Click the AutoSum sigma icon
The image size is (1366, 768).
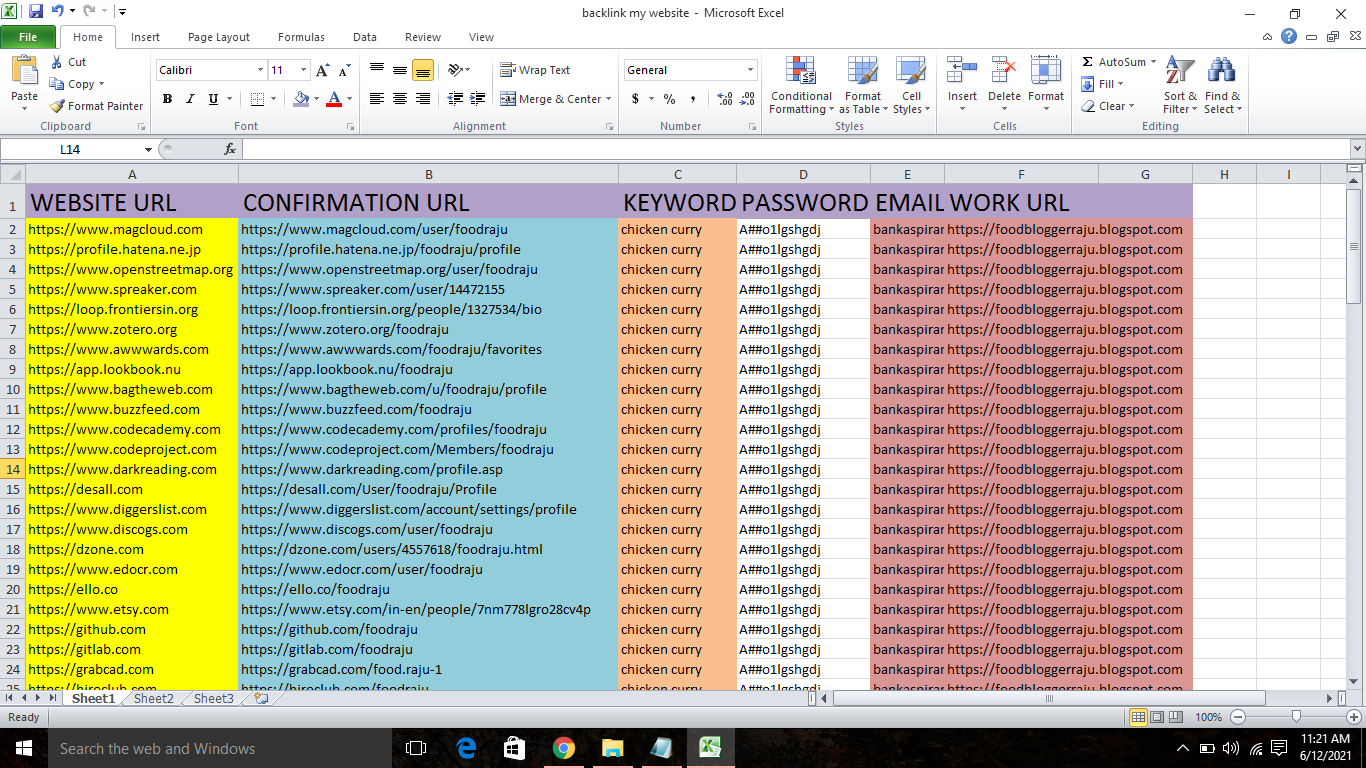[x=1088, y=62]
